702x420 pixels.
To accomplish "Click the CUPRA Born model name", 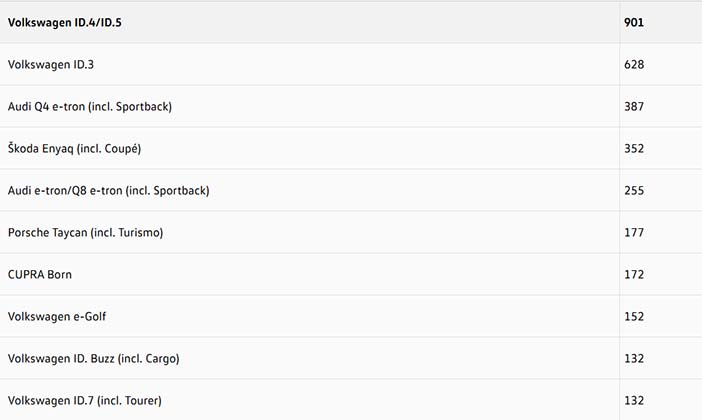I will 40,274.
